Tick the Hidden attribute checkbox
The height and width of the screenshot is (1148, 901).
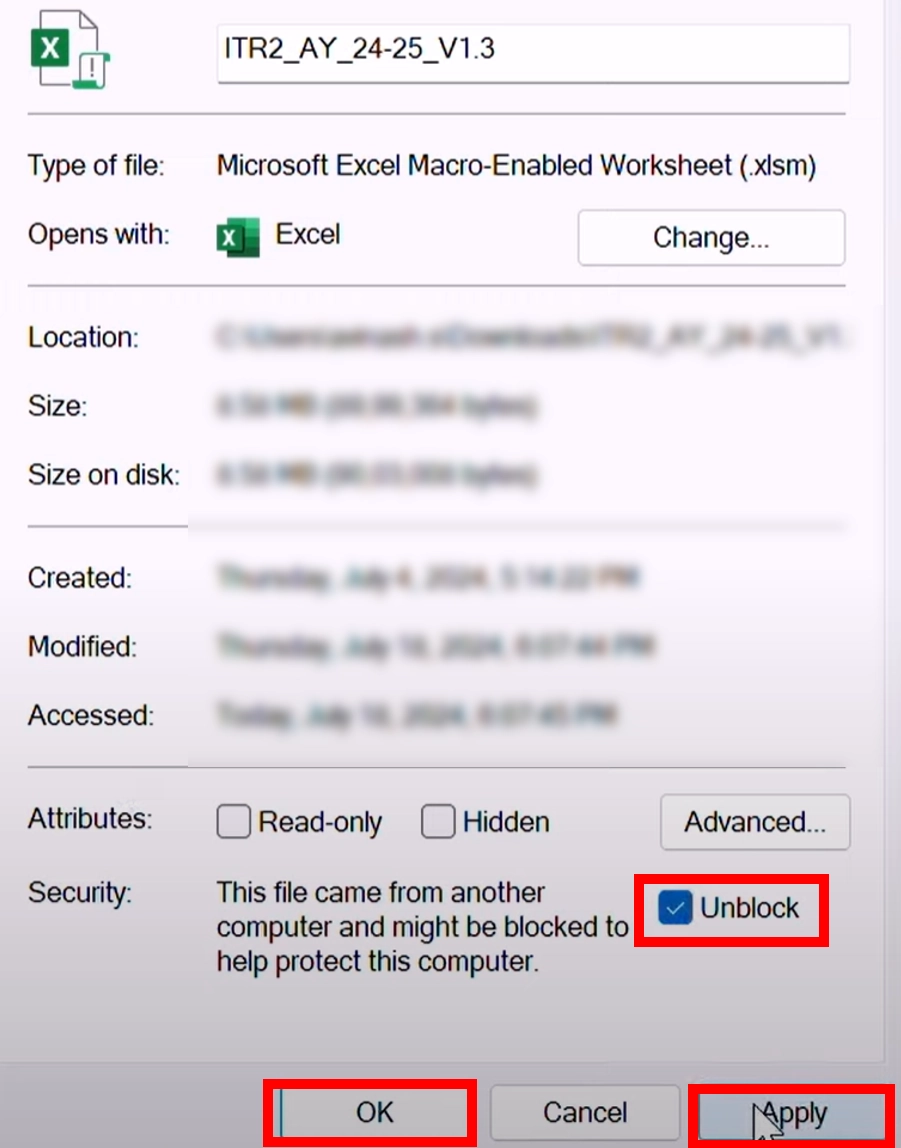click(x=438, y=821)
